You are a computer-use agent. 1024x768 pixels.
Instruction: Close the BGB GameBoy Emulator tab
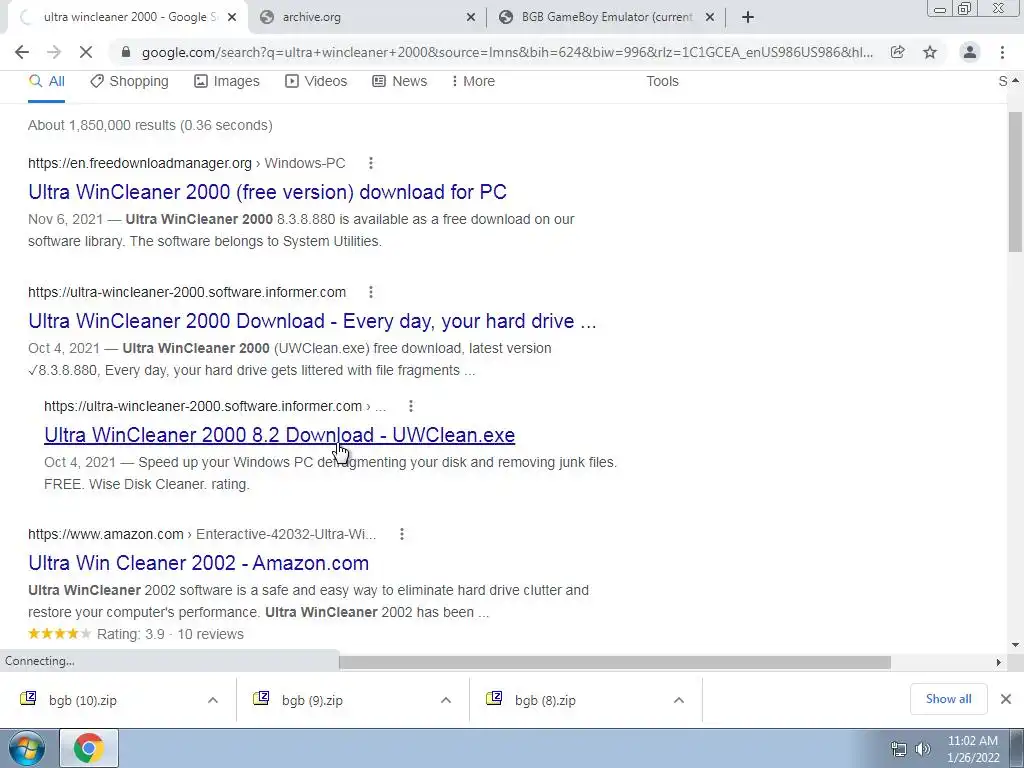(710, 17)
